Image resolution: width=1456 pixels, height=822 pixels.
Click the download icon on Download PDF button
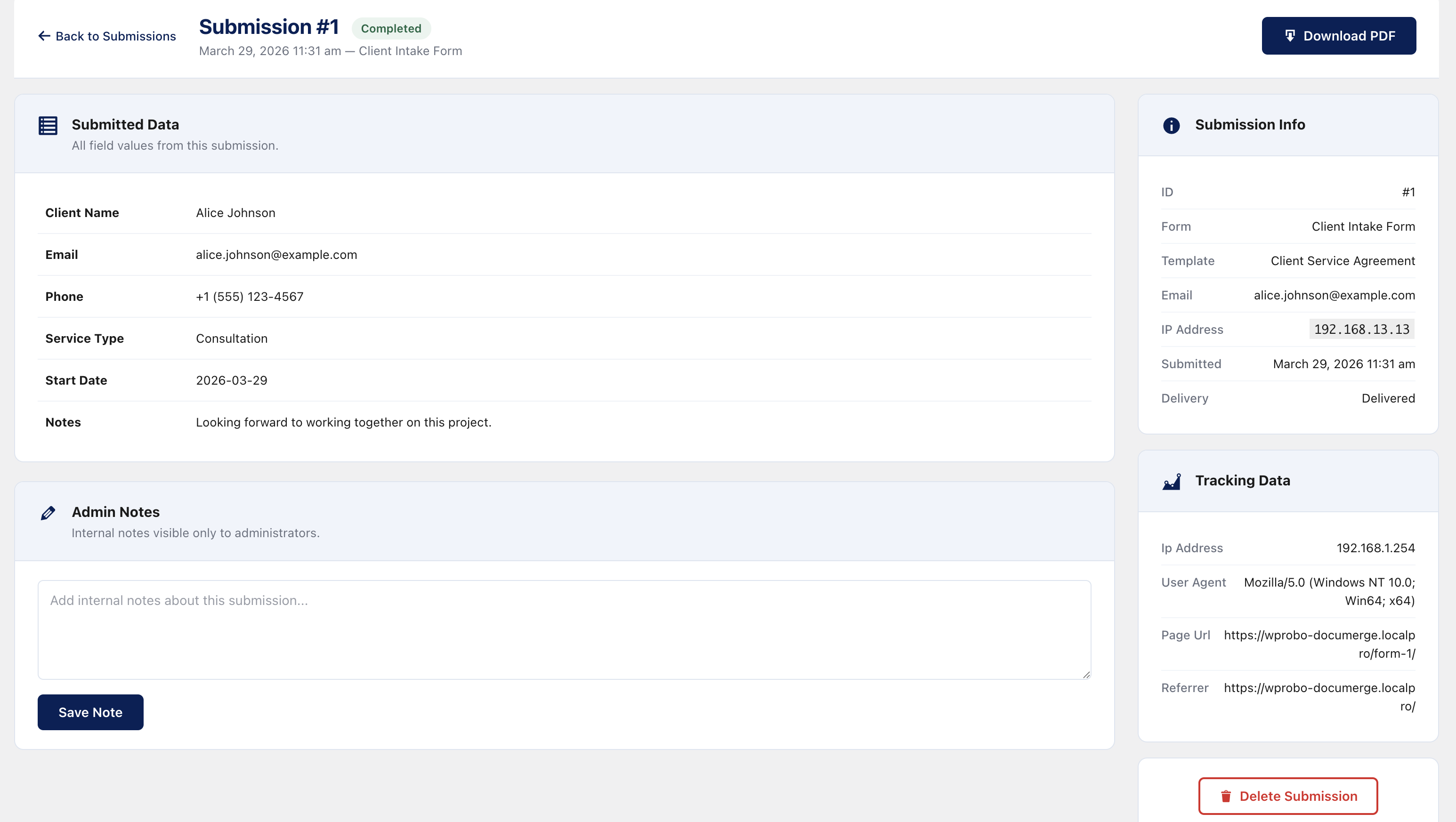(x=1291, y=35)
